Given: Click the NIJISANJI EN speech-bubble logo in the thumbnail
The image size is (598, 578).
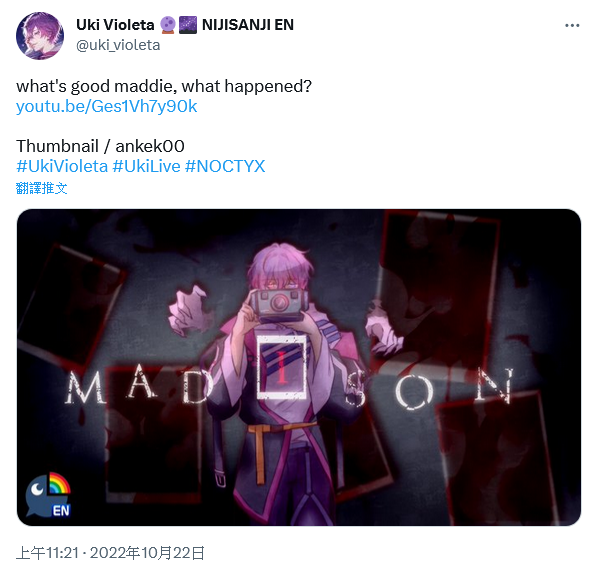Looking at the screenshot, I should coord(48,495).
